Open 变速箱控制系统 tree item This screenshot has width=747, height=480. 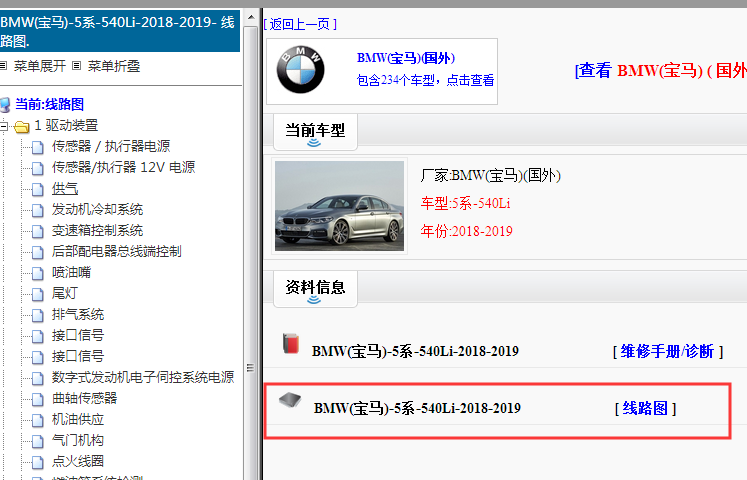tap(97, 230)
